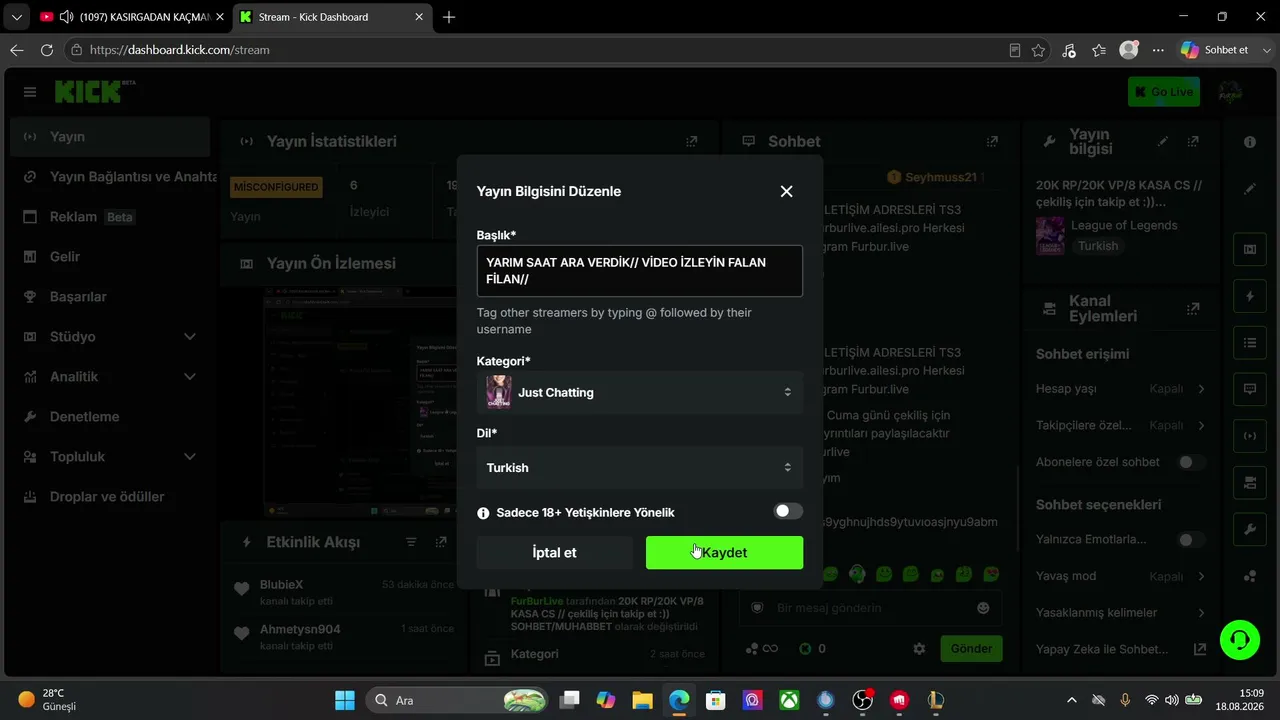The image size is (1280, 720).
Task: Expand the Stüdyo sidebar section
Action: [110, 336]
